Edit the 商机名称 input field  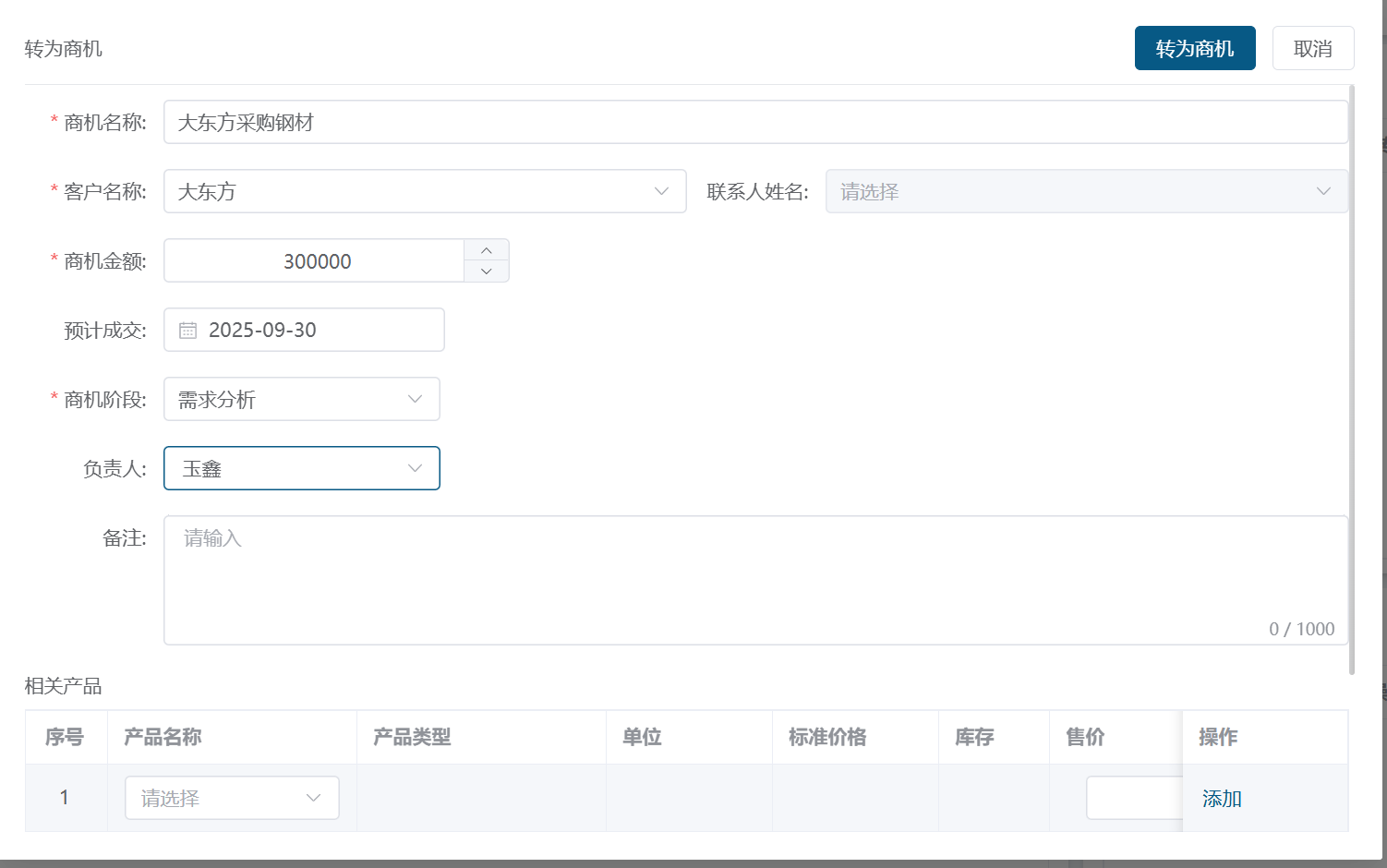tap(755, 122)
